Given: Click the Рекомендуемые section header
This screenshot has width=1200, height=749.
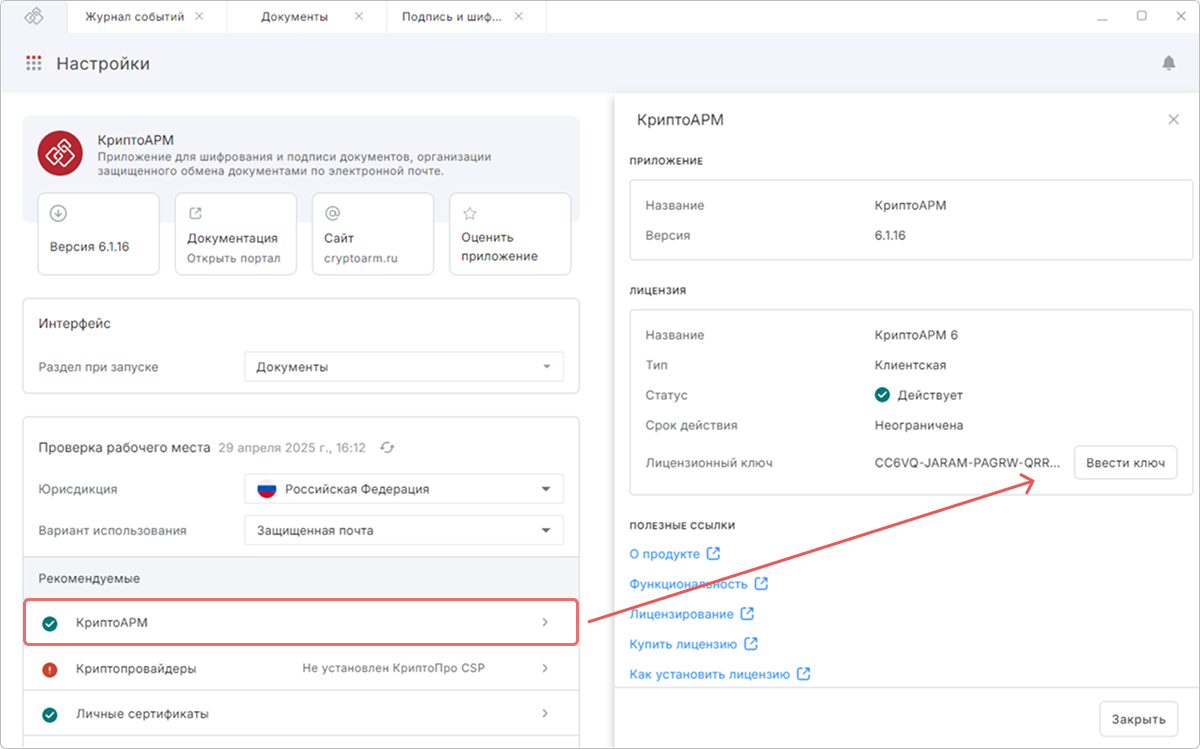Looking at the screenshot, I should point(89,578).
